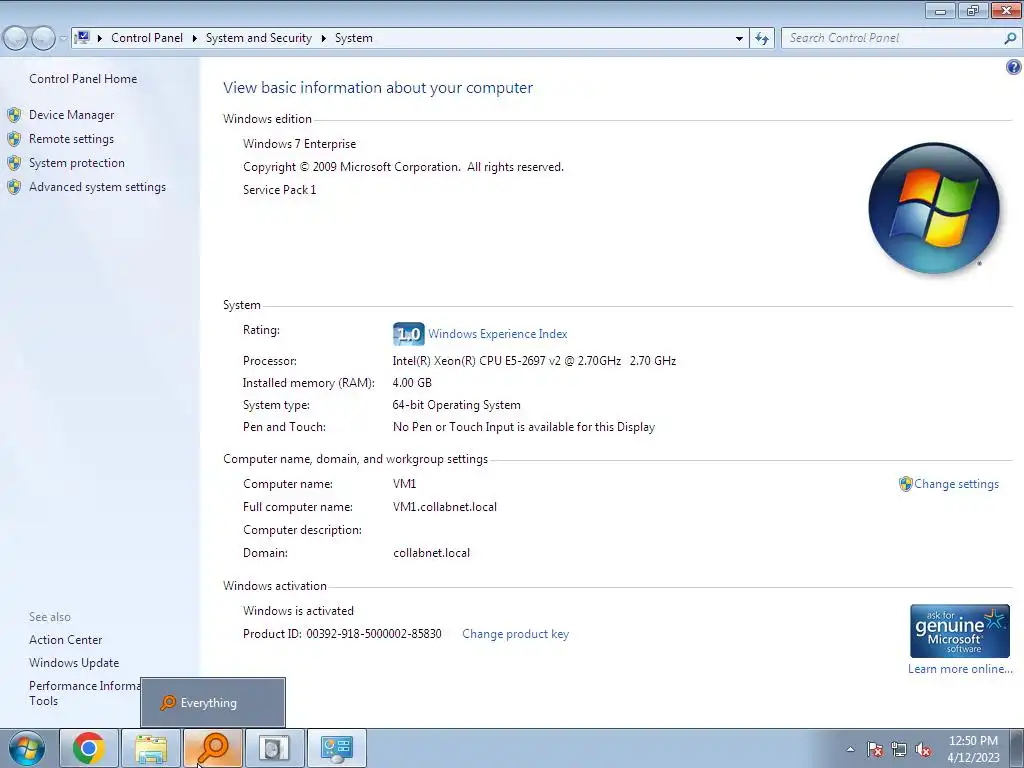Open Action Center under See also
Screen dimensions: 1024x768
[65, 640]
